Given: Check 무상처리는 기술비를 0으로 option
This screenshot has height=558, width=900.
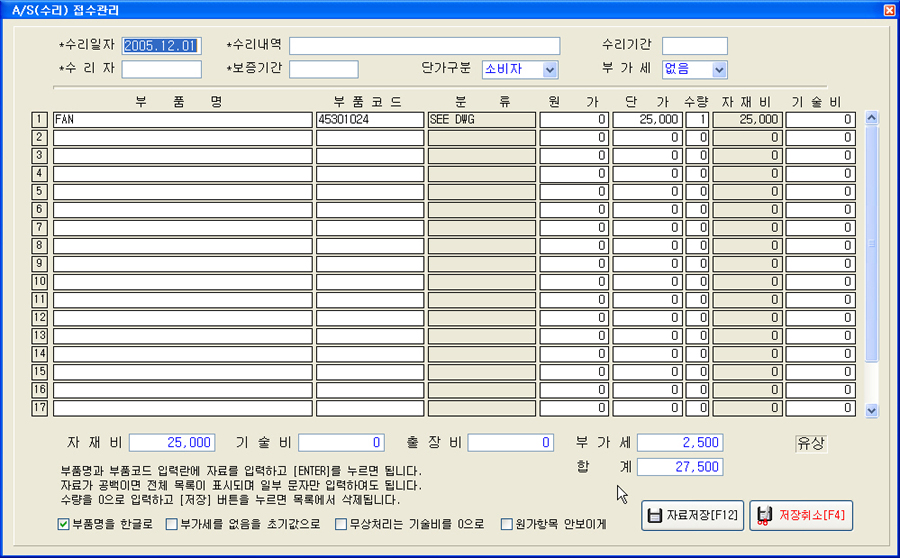Looking at the screenshot, I should pos(341,524).
